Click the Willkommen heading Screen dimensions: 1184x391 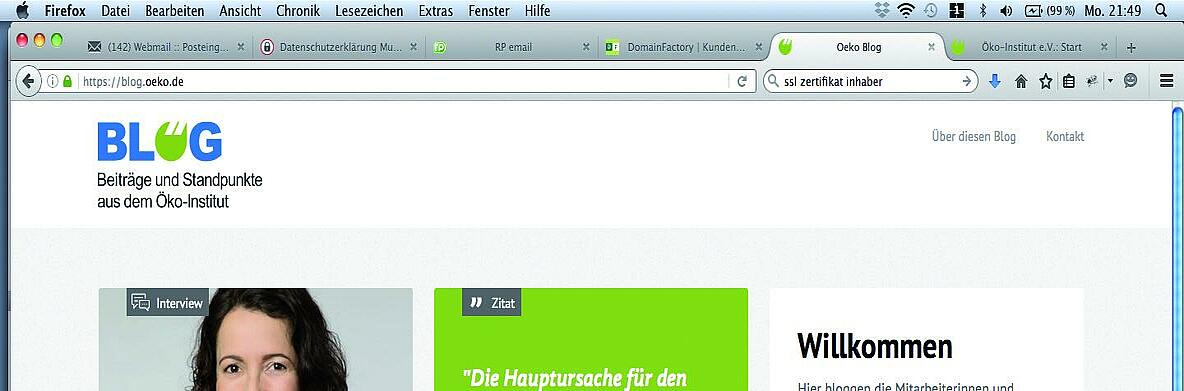(874, 346)
